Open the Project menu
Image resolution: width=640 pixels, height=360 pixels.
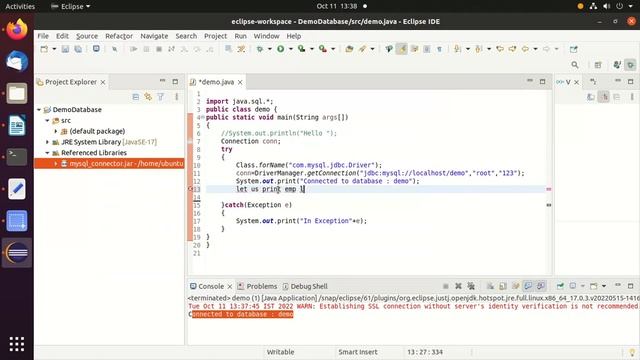coord(216,36)
